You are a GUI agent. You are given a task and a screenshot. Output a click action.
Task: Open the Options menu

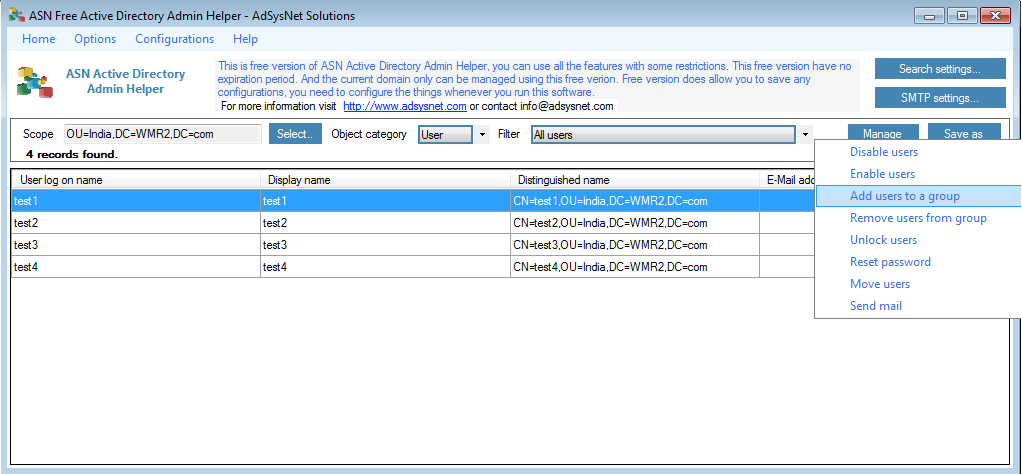[x=95, y=38]
